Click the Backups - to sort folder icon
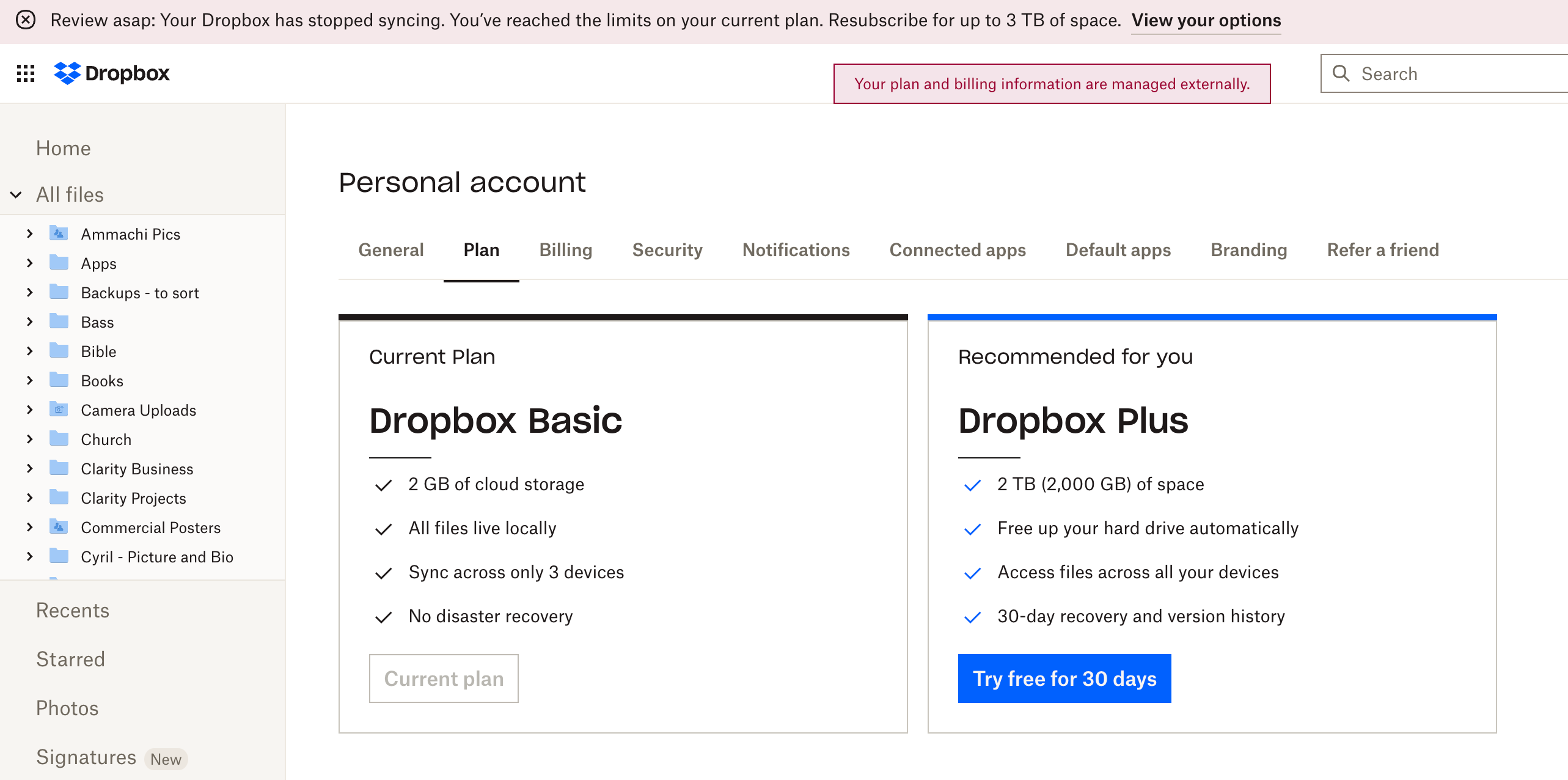Viewport: 1568px width, 780px height. coord(59,292)
